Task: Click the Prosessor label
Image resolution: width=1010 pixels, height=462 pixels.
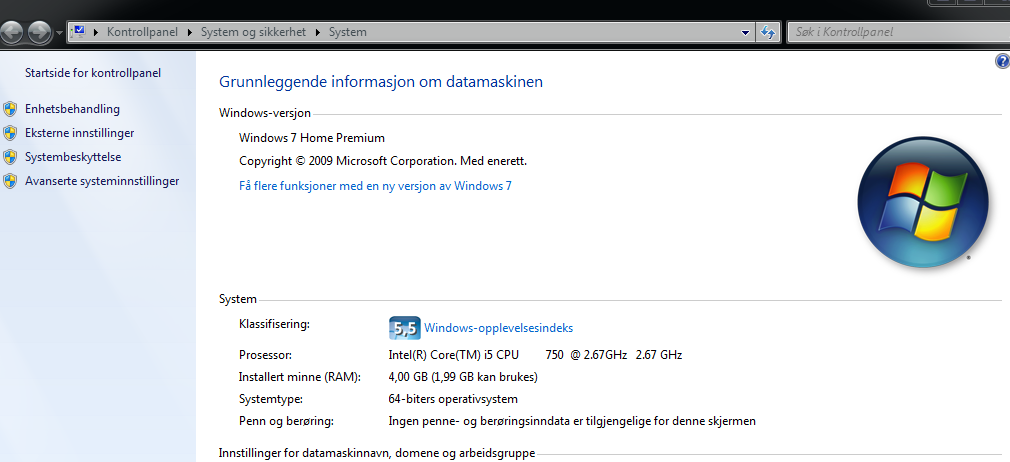Action: click(x=265, y=354)
